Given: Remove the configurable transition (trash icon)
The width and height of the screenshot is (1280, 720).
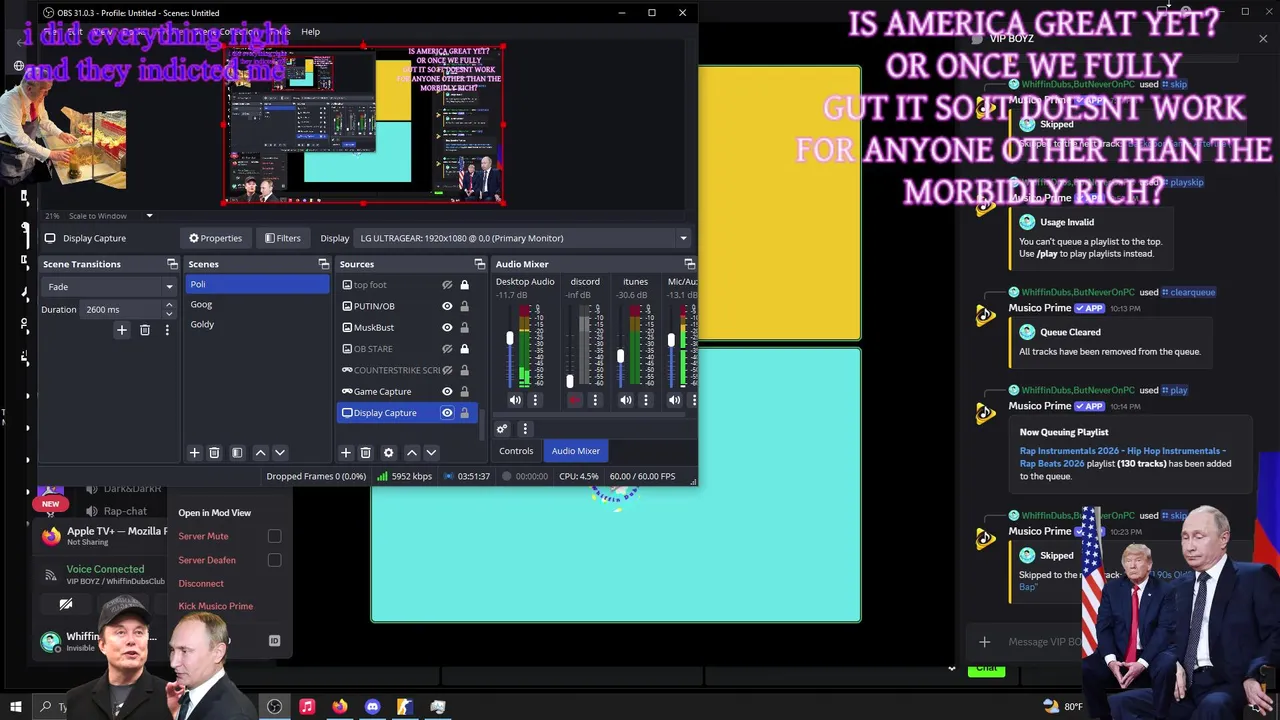Looking at the screenshot, I should pyautogui.click(x=145, y=330).
